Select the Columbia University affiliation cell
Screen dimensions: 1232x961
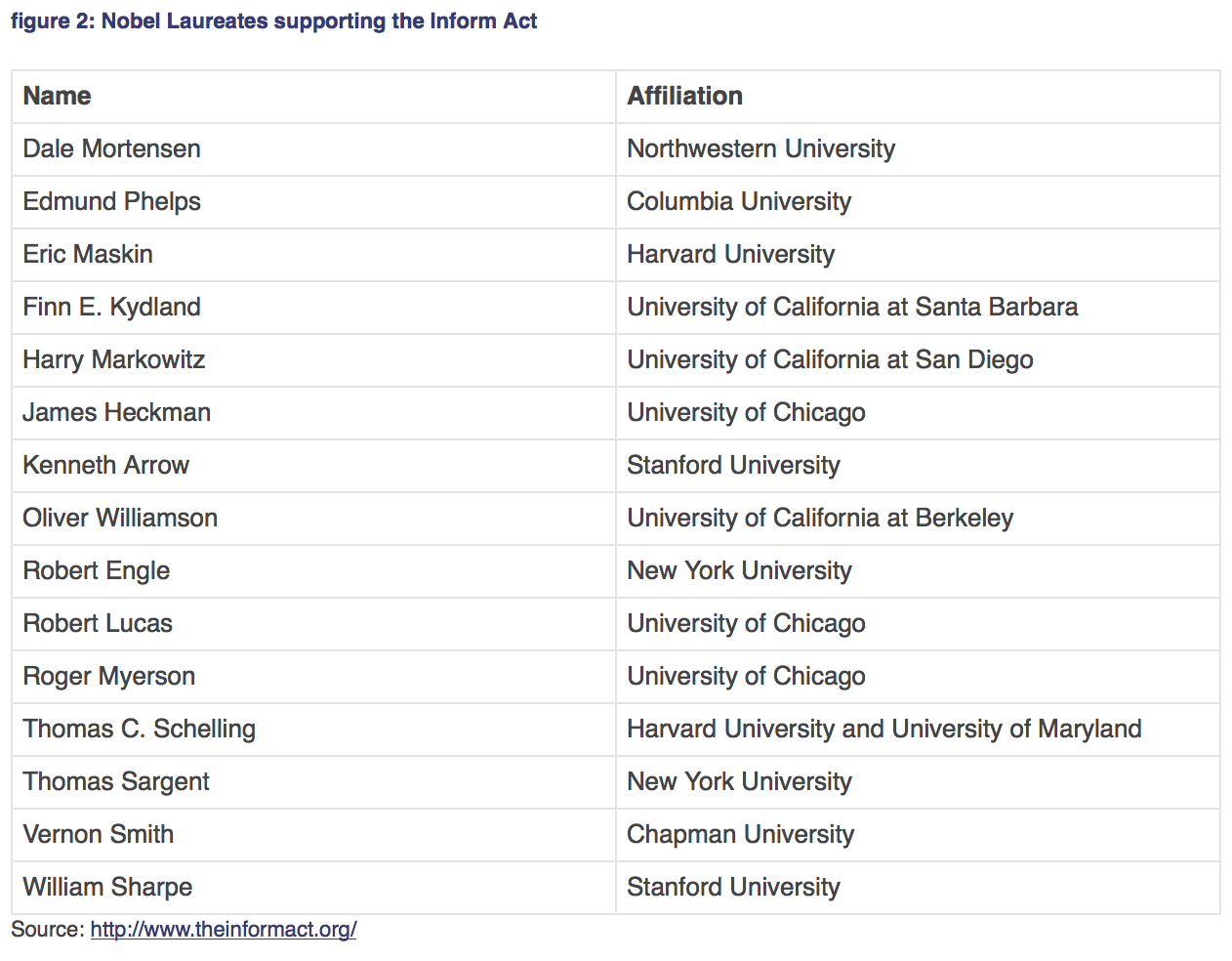click(x=739, y=201)
